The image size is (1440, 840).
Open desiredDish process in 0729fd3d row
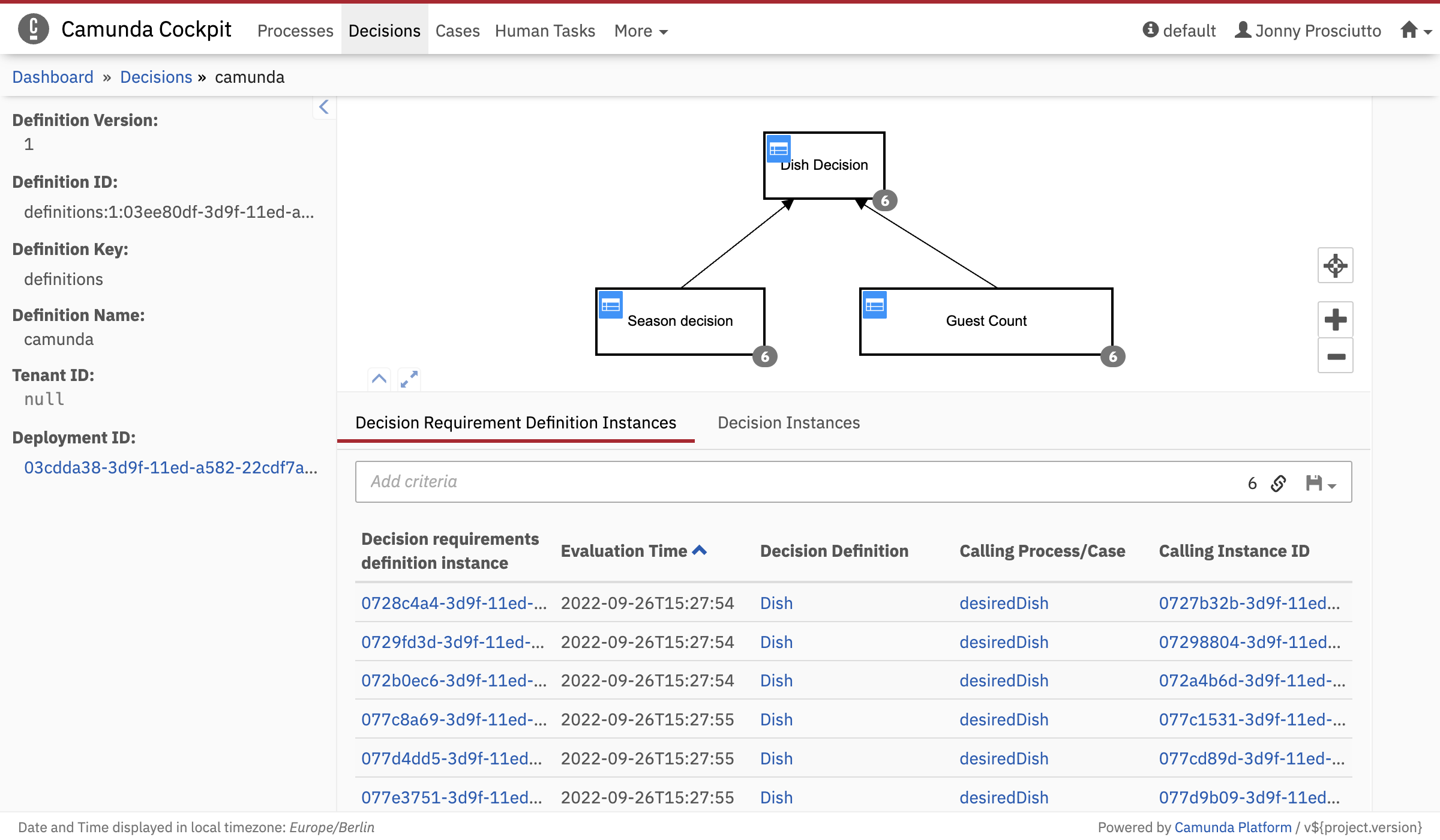coord(1004,642)
